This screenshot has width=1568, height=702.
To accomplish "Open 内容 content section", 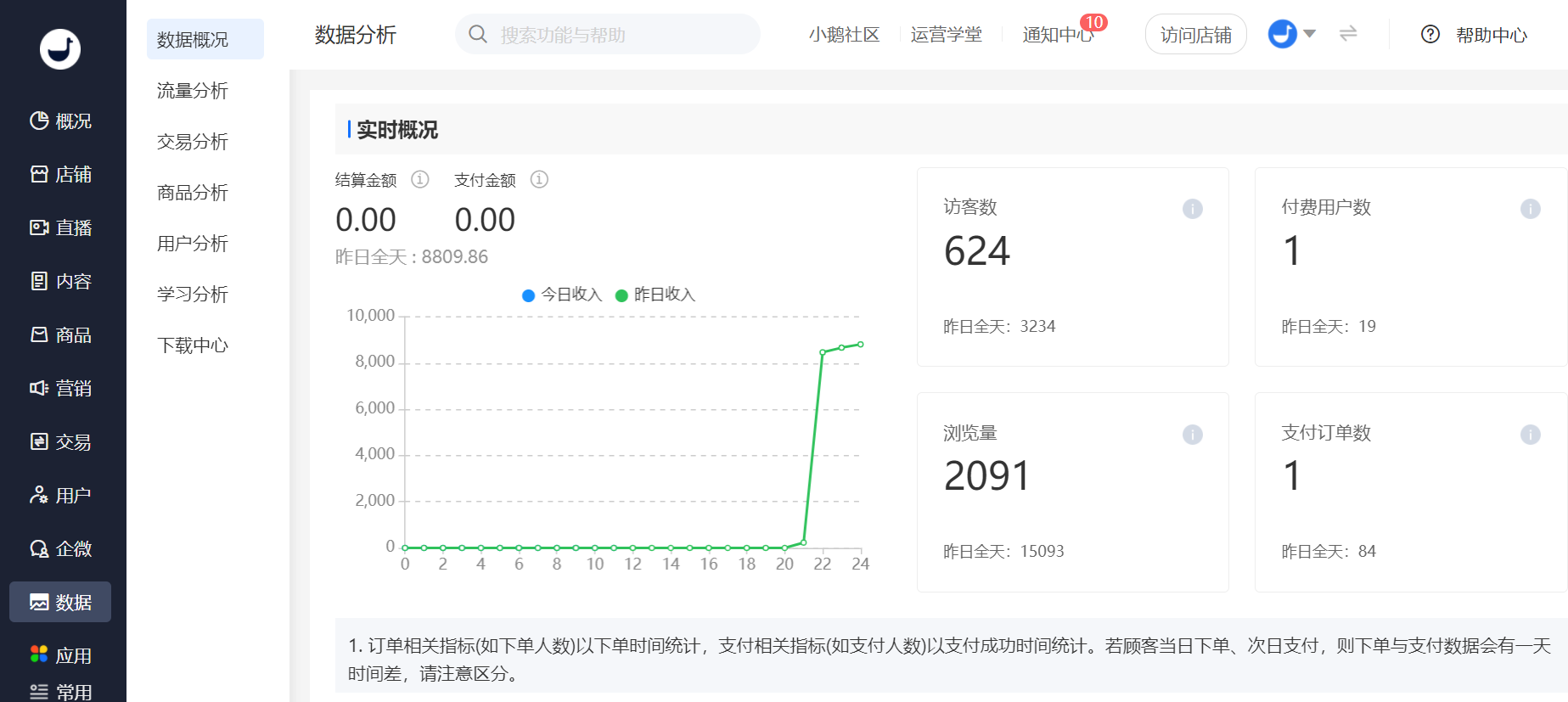I will [x=60, y=282].
